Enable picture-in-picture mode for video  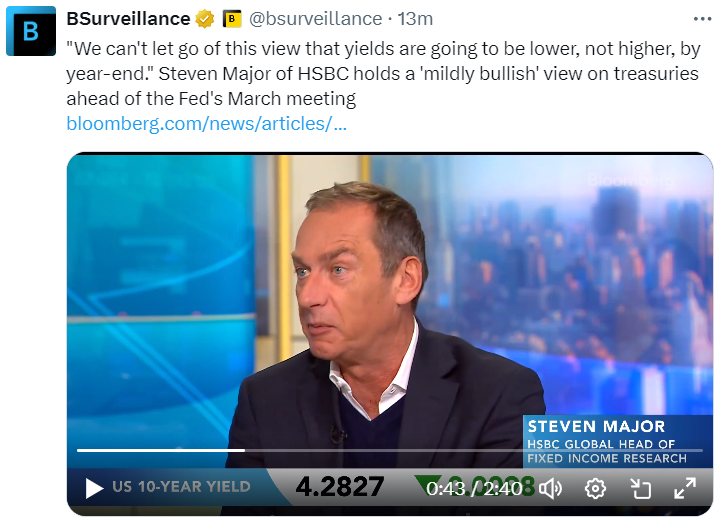[x=640, y=488]
